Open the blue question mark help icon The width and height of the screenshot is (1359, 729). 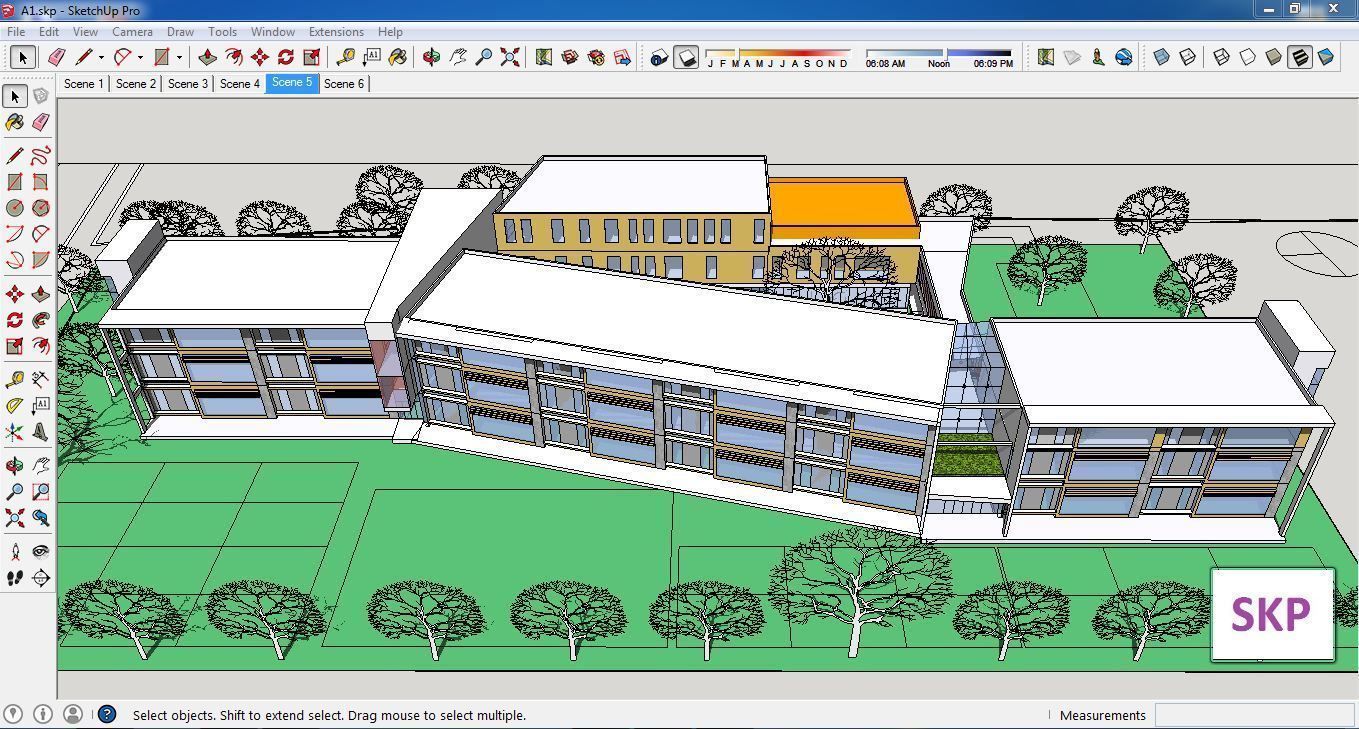point(107,714)
